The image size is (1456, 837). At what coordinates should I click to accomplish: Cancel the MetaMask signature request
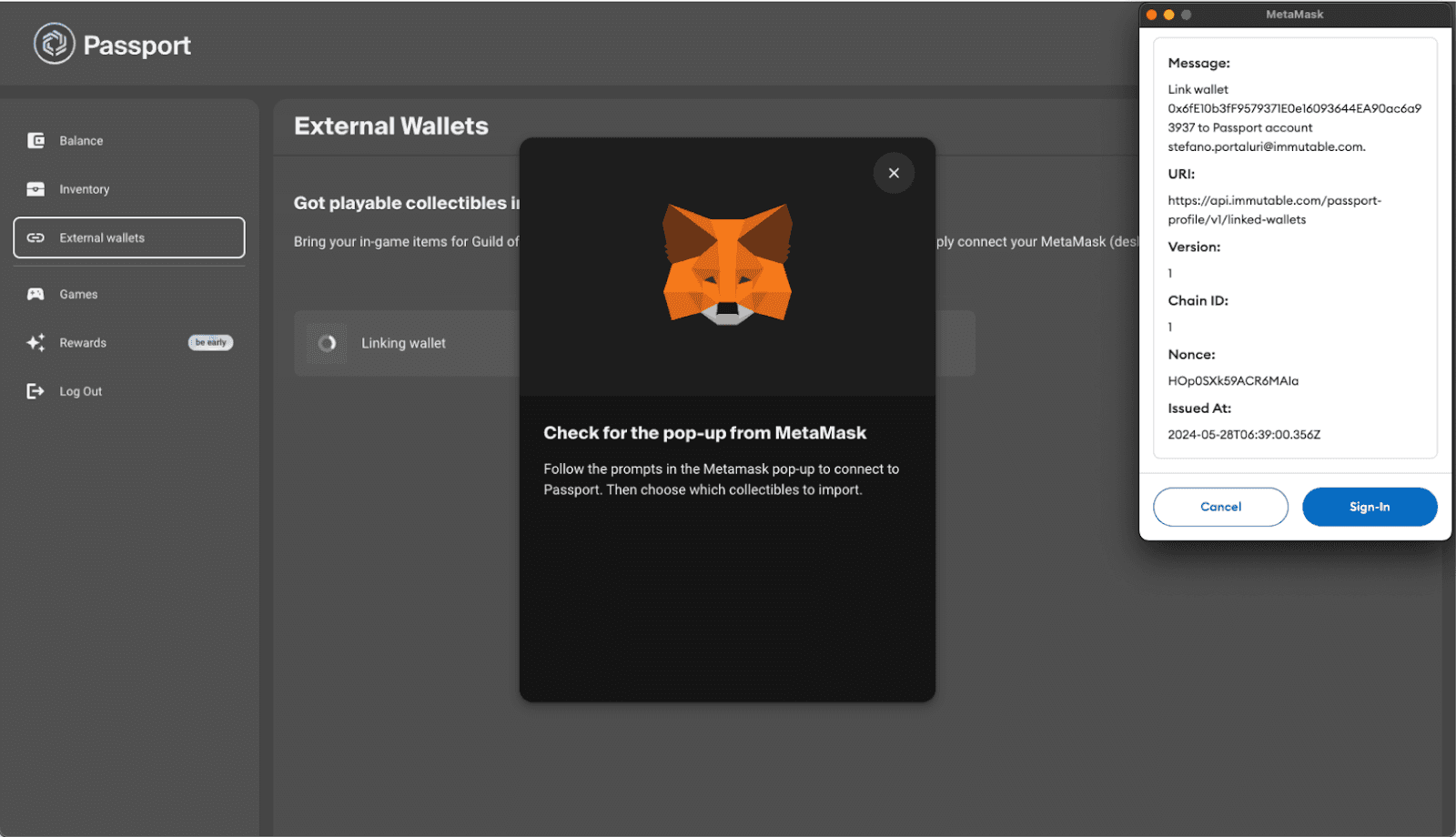point(1219,507)
